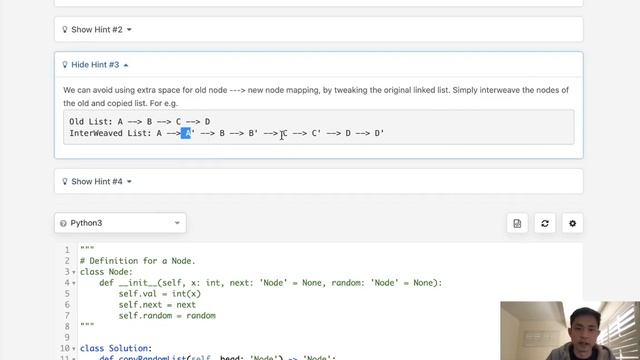Image resolution: width=640 pixels, height=360 pixels.
Task: Click the language icon inside Python3 dropdown
Action: tap(63, 223)
